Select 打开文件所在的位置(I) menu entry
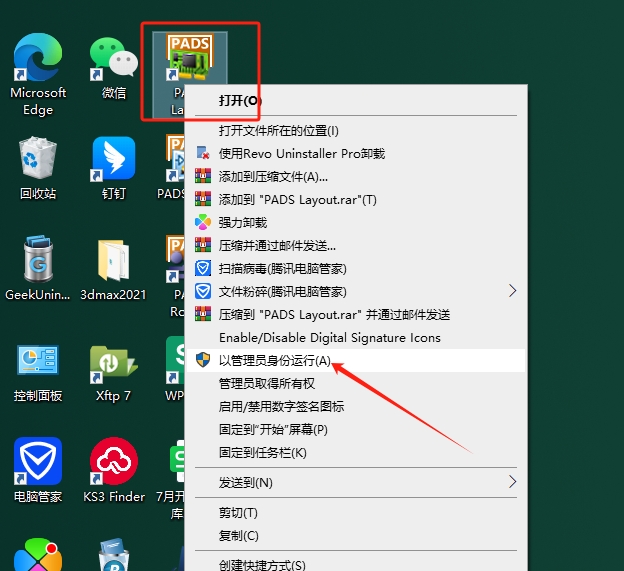This screenshot has height=571, width=624. [279, 130]
